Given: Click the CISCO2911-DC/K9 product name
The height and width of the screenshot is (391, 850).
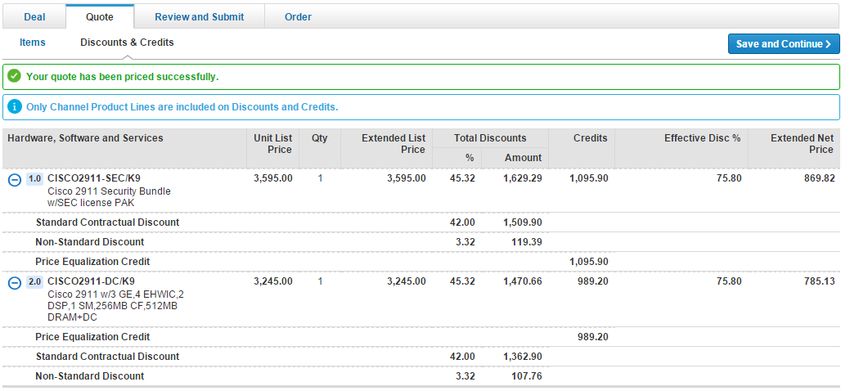Looking at the screenshot, I should point(91,281).
